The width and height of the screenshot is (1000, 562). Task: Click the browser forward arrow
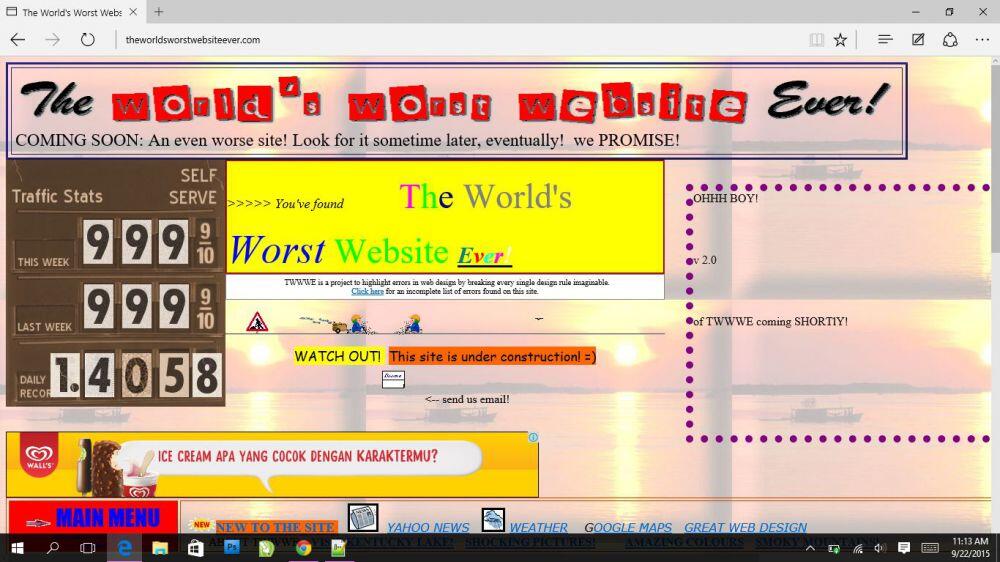pos(52,40)
